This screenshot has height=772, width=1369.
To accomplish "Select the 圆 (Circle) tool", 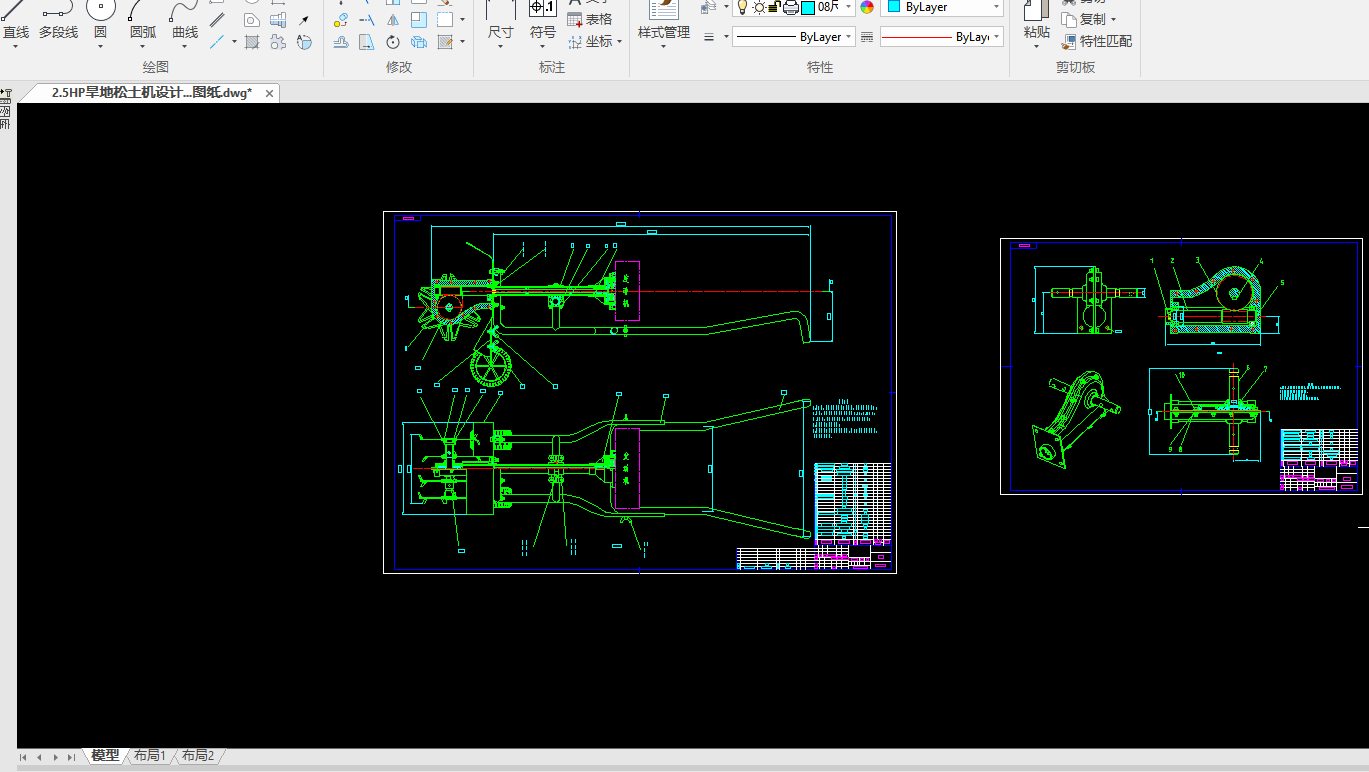I will pos(100,20).
